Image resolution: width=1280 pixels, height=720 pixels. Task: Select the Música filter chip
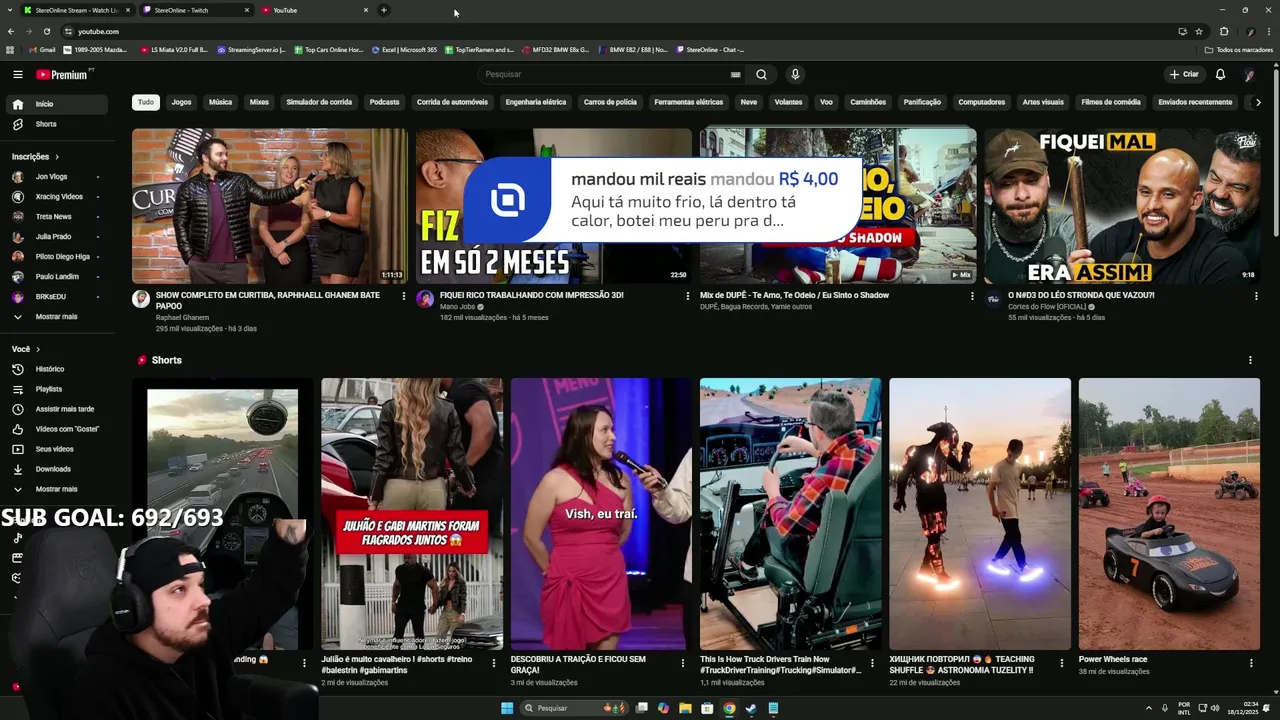[x=220, y=102]
